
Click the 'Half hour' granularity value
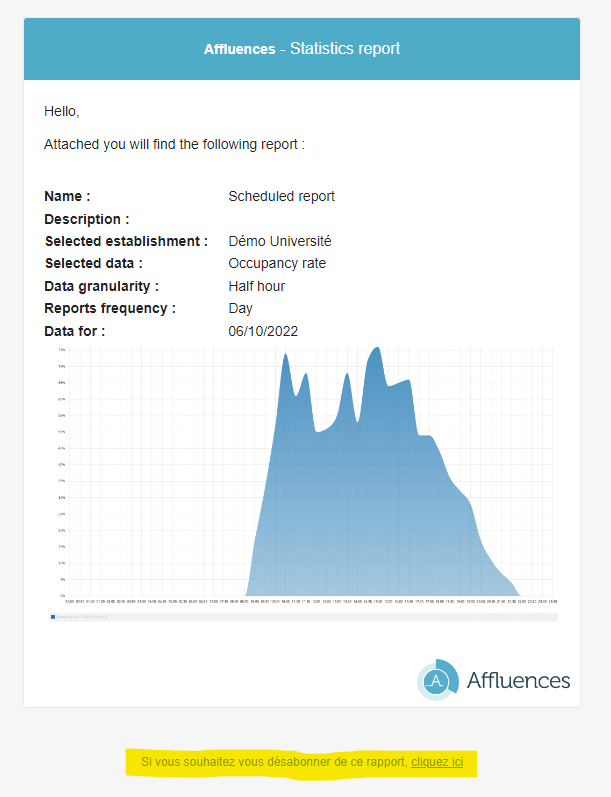tap(257, 286)
